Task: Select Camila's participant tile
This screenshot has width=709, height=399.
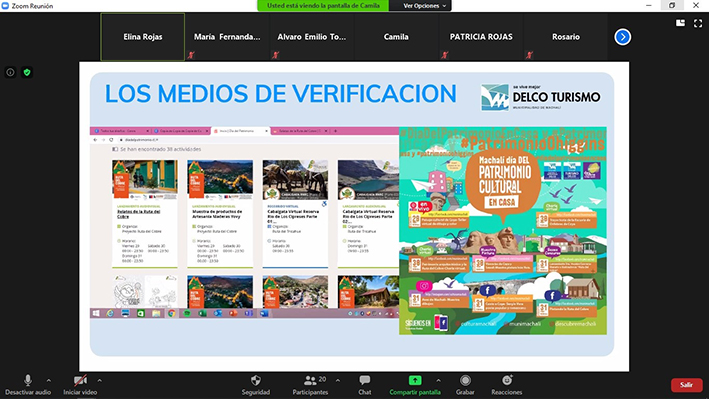Action: [x=396, y=37]
